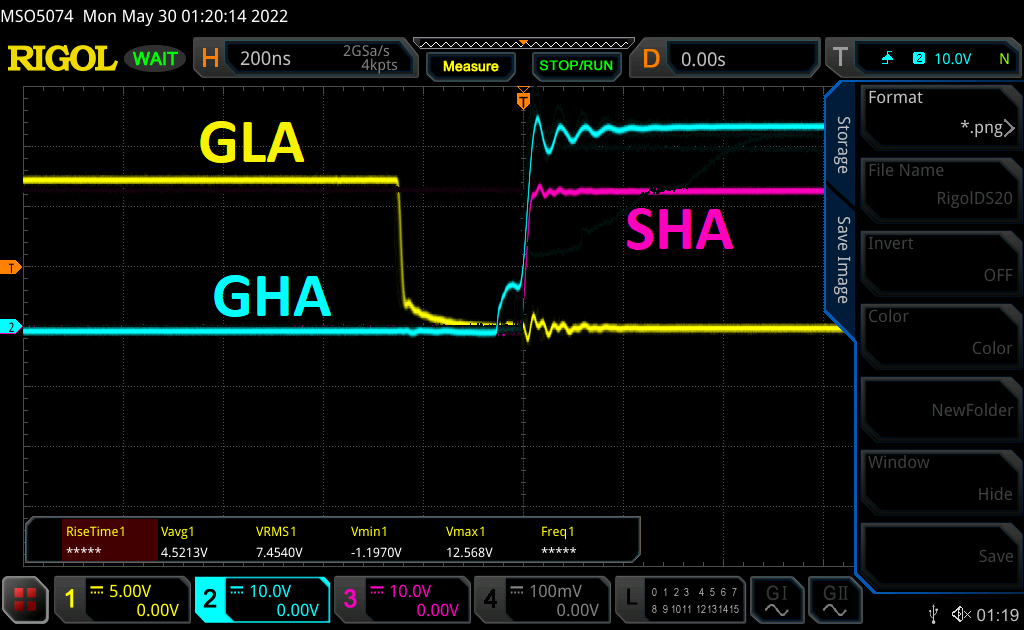This screenshot has width=1024, height=630.
Task: Select the Vavg1 4.5213V measurement
Action: pyautogui.click(x=184, y=541)
